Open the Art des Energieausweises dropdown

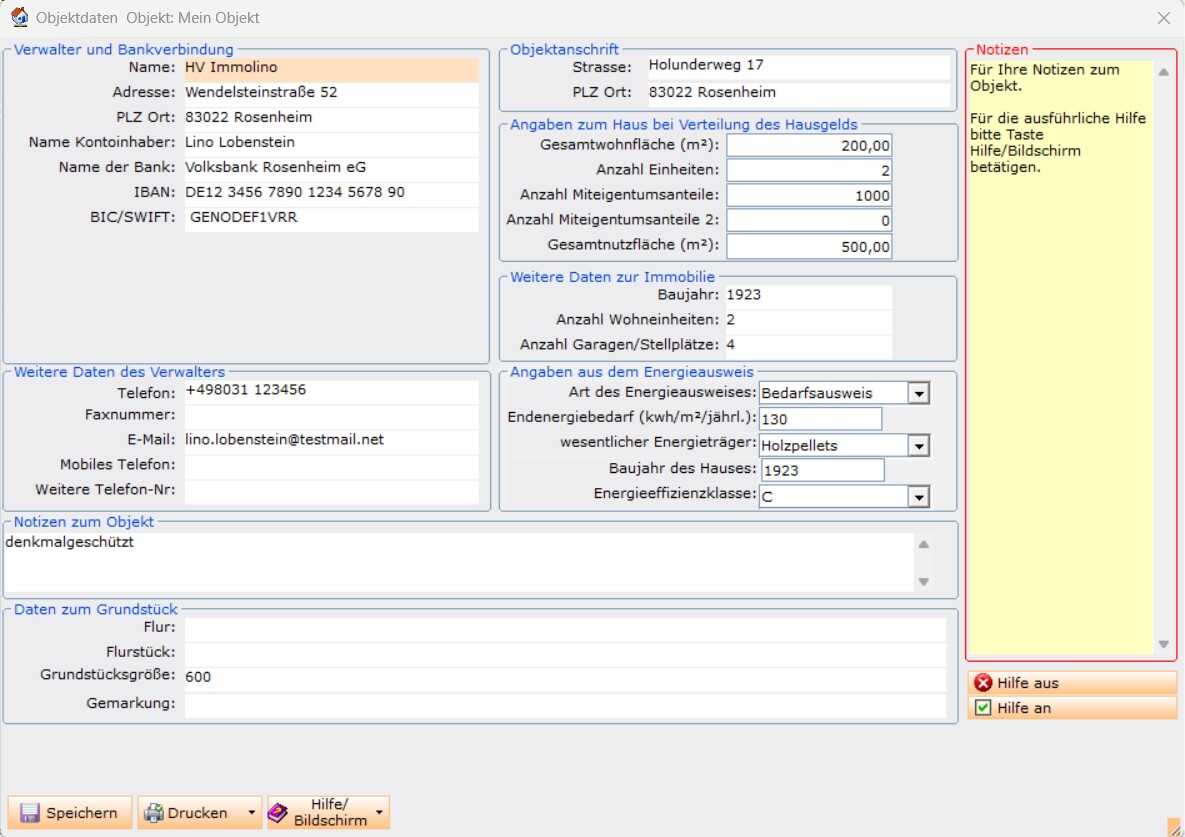coord(918,393)
